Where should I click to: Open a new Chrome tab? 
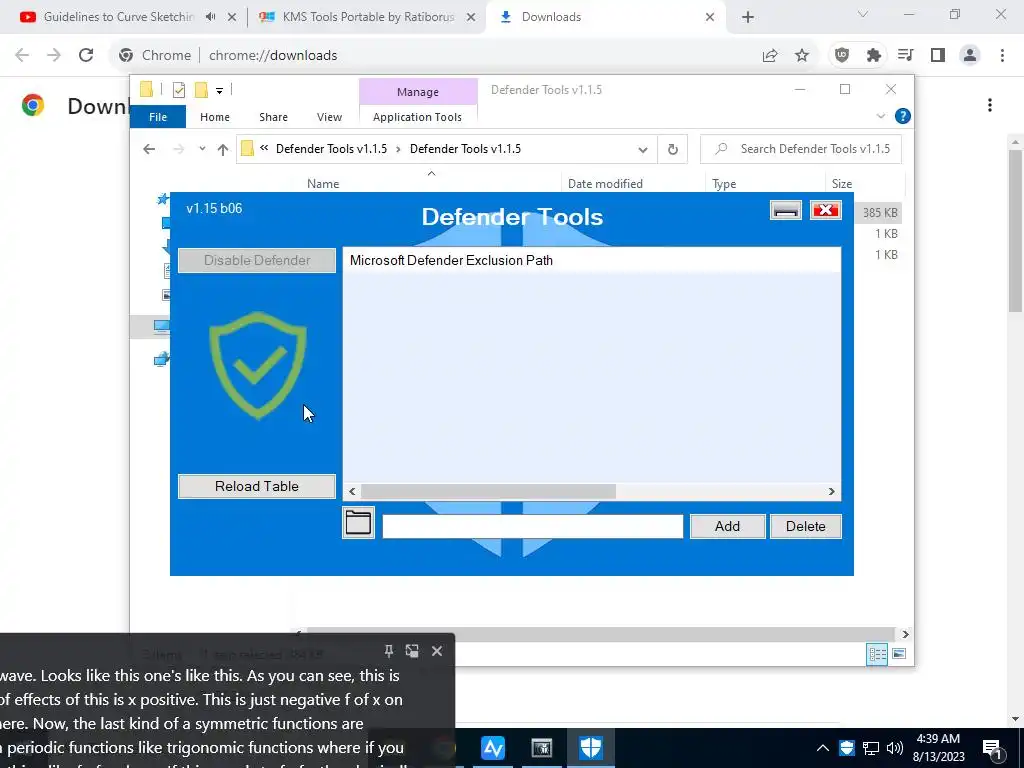(x=748, y=17)
